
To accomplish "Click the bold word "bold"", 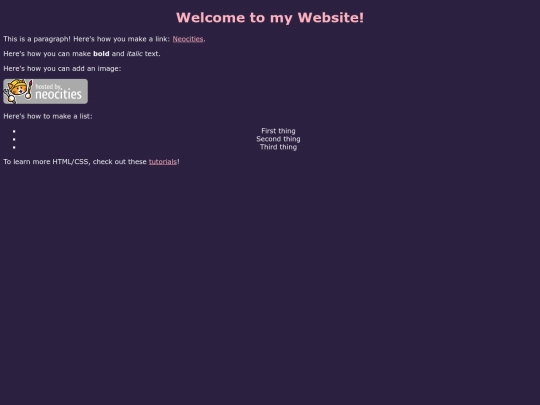I will (101, 54).
